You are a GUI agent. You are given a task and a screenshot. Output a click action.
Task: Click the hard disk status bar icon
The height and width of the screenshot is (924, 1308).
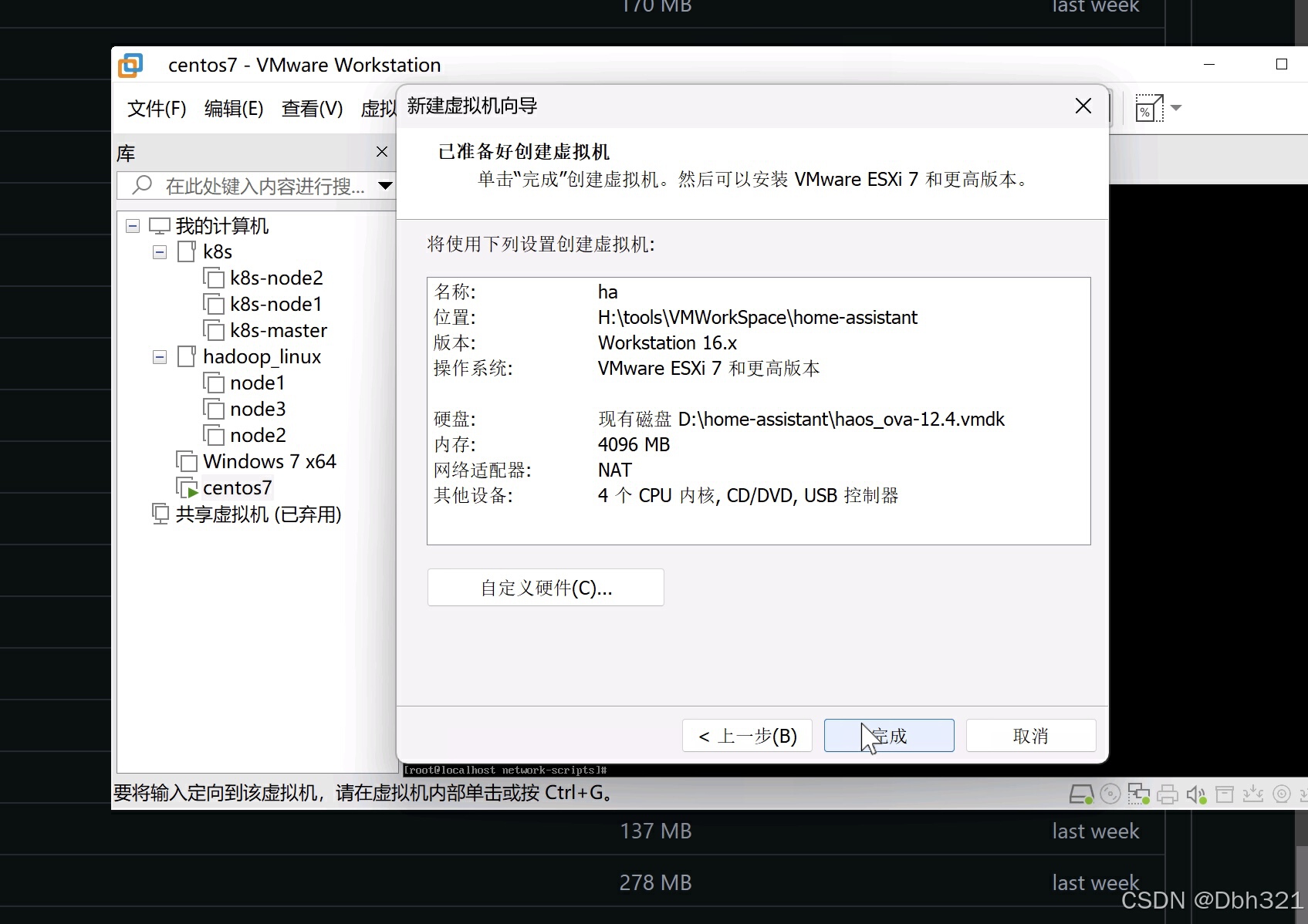[x=1081, y=794]
